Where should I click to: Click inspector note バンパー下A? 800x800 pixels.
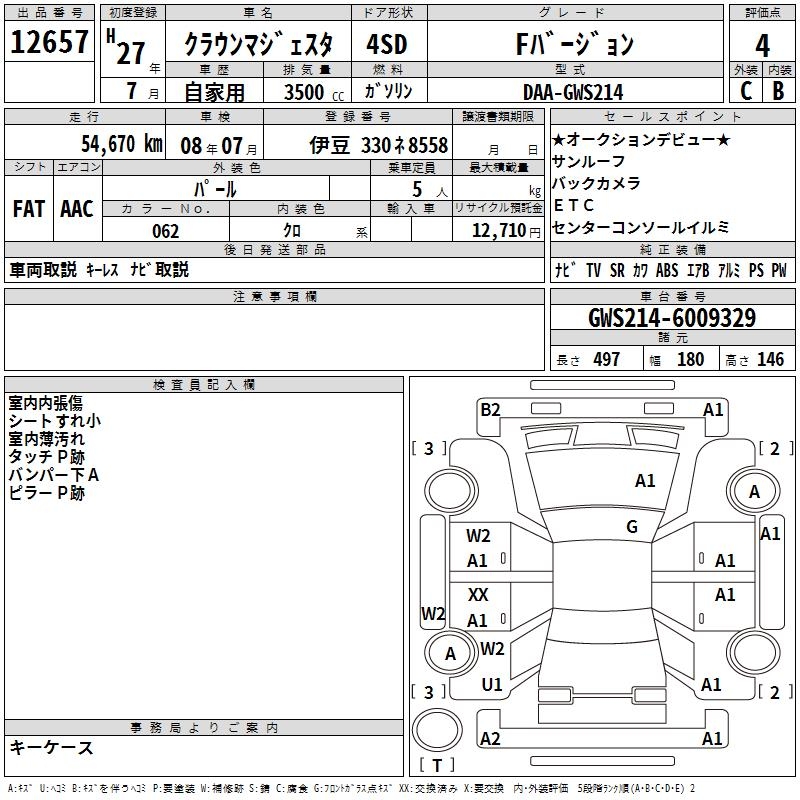click(x=54, y=474)
